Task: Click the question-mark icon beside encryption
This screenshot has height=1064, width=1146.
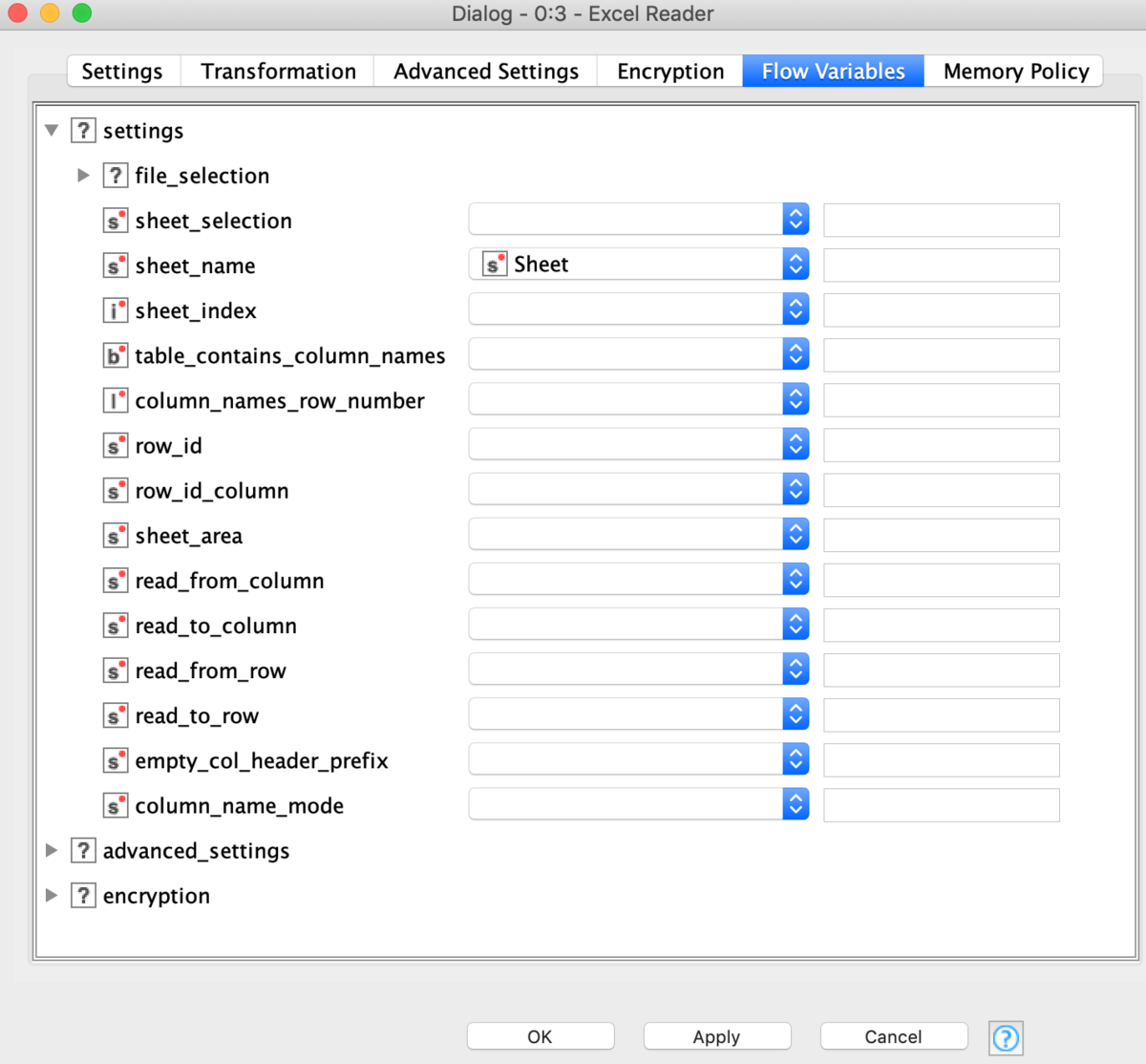Action: point(84,895)
